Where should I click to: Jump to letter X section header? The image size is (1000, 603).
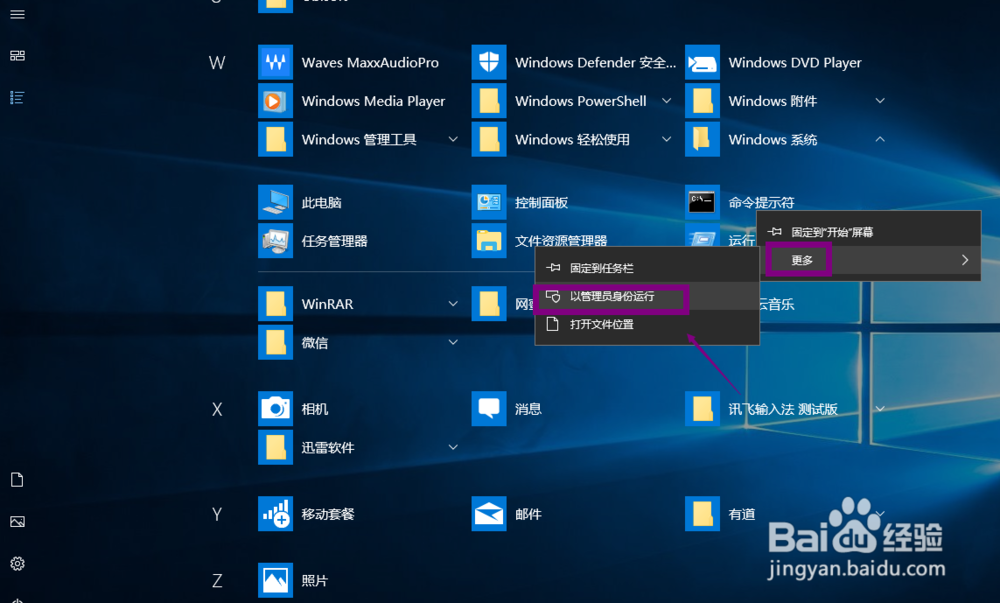pos(217,409)
